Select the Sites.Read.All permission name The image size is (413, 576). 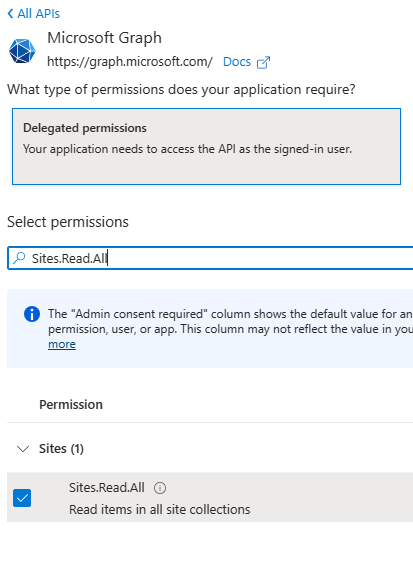click(107, 487)
